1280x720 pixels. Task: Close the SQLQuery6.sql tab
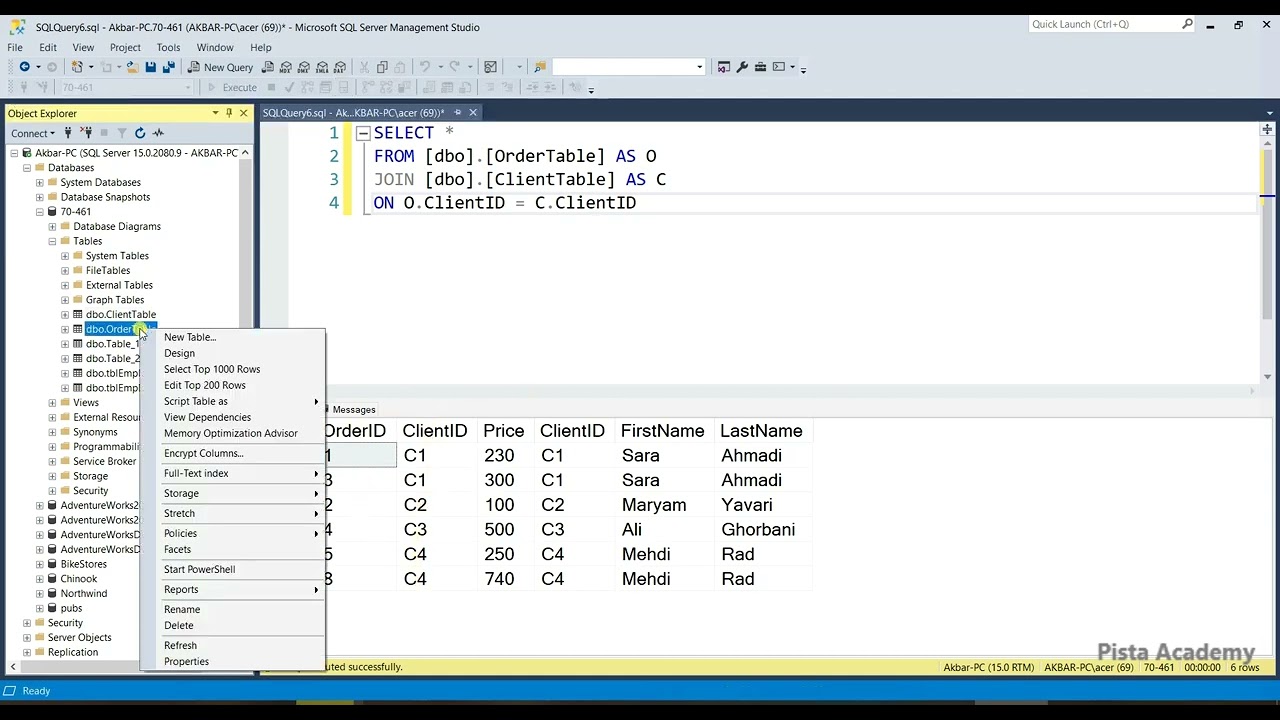pyautogui.click(x=473, y=113)
